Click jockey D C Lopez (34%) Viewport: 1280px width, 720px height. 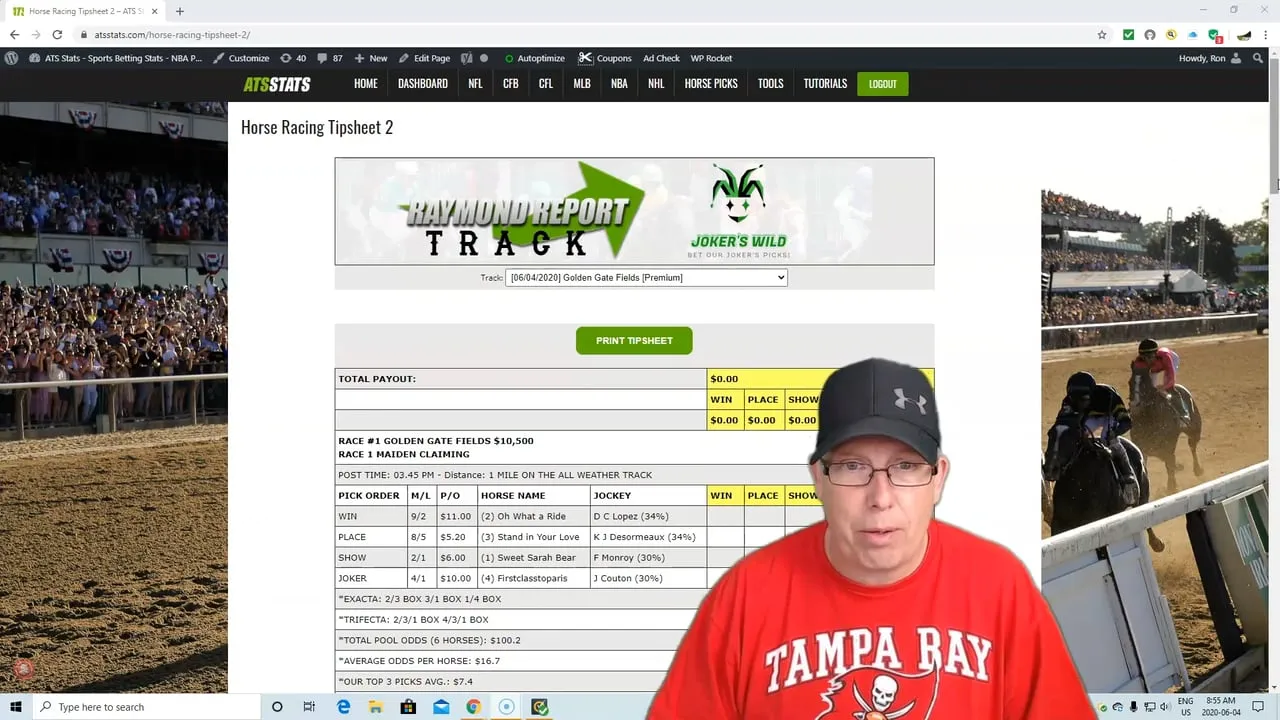point(631,516)
